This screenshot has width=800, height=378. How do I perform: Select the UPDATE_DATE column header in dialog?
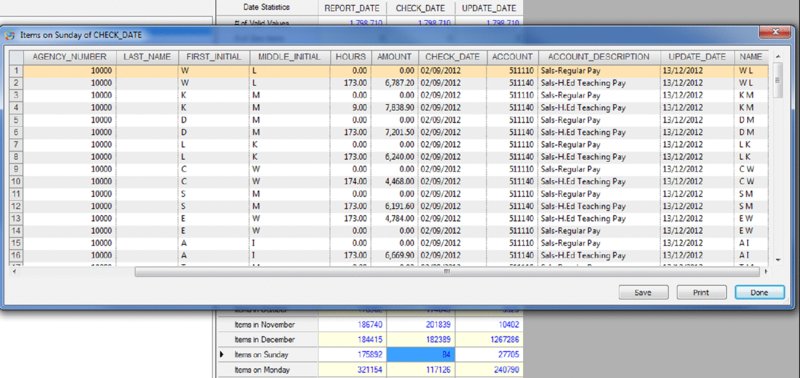(x=697, y=57)
